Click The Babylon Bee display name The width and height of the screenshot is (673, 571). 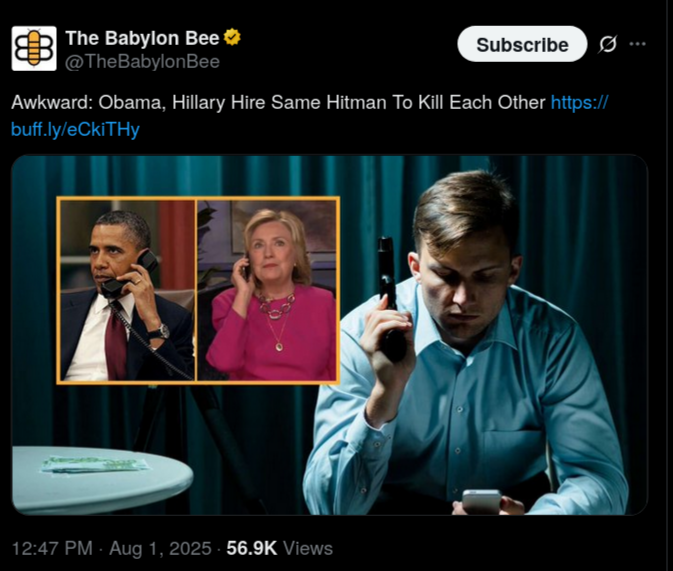point(142,38)
